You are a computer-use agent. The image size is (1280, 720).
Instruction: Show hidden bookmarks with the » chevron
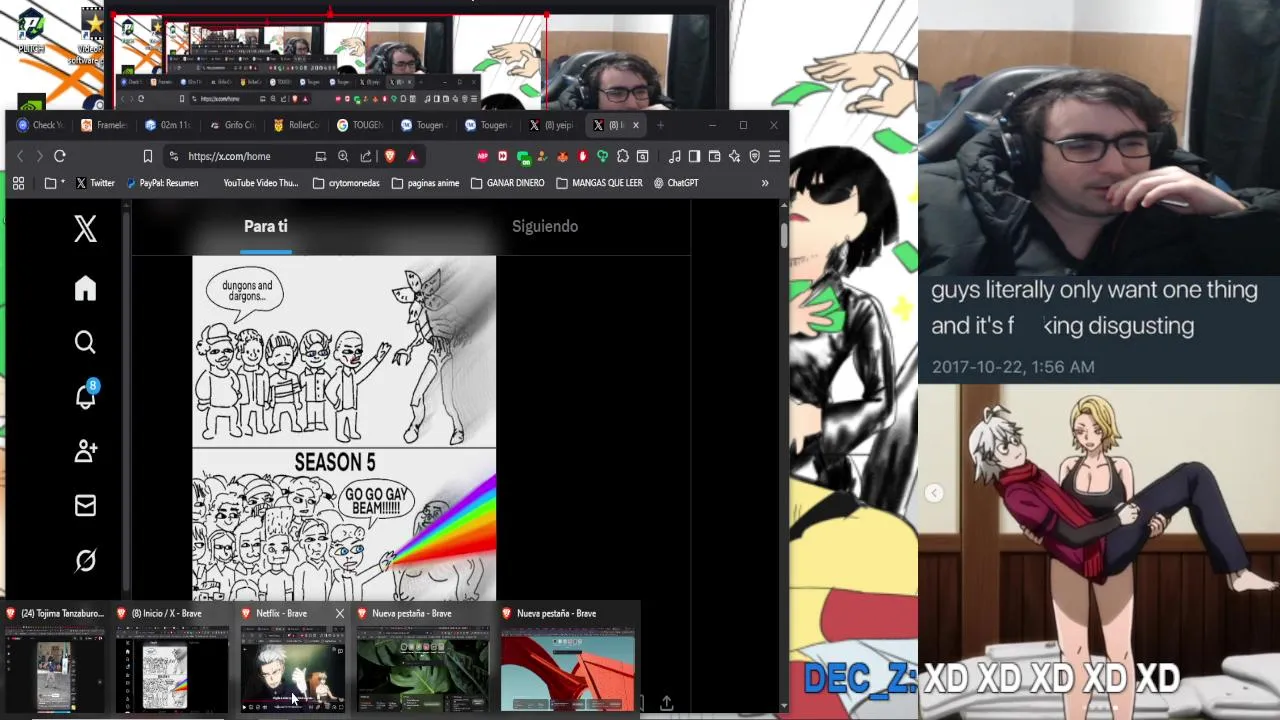[x=765, y=183]
